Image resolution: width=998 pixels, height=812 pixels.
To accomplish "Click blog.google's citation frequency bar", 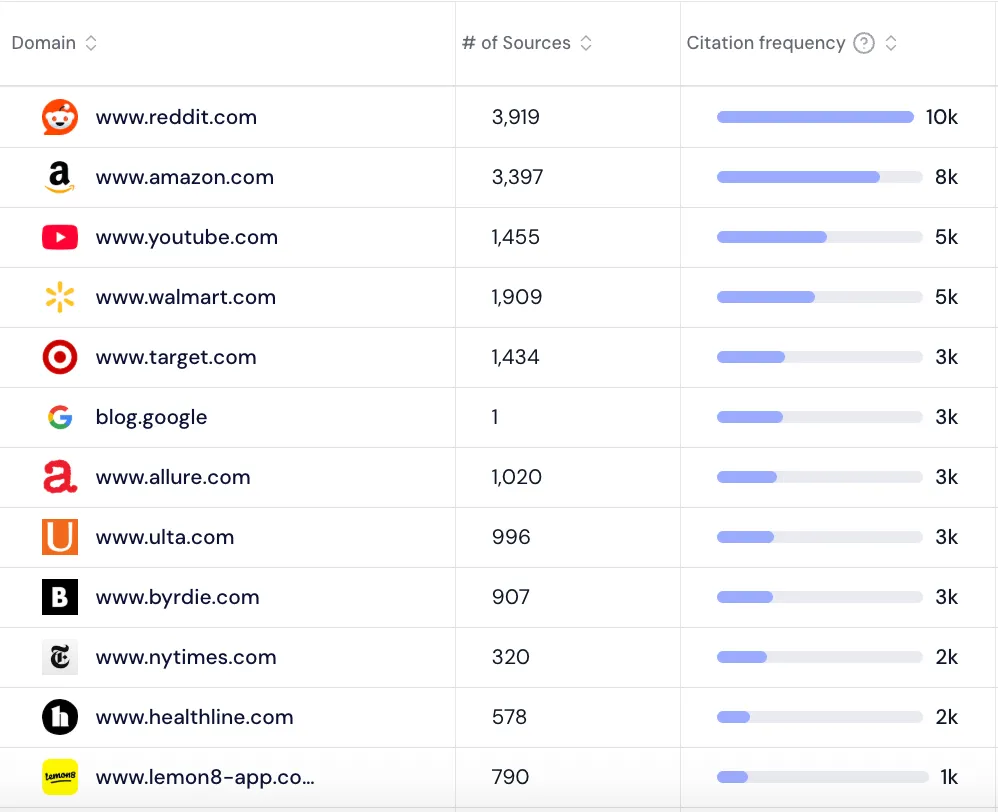I will (820, 417).
